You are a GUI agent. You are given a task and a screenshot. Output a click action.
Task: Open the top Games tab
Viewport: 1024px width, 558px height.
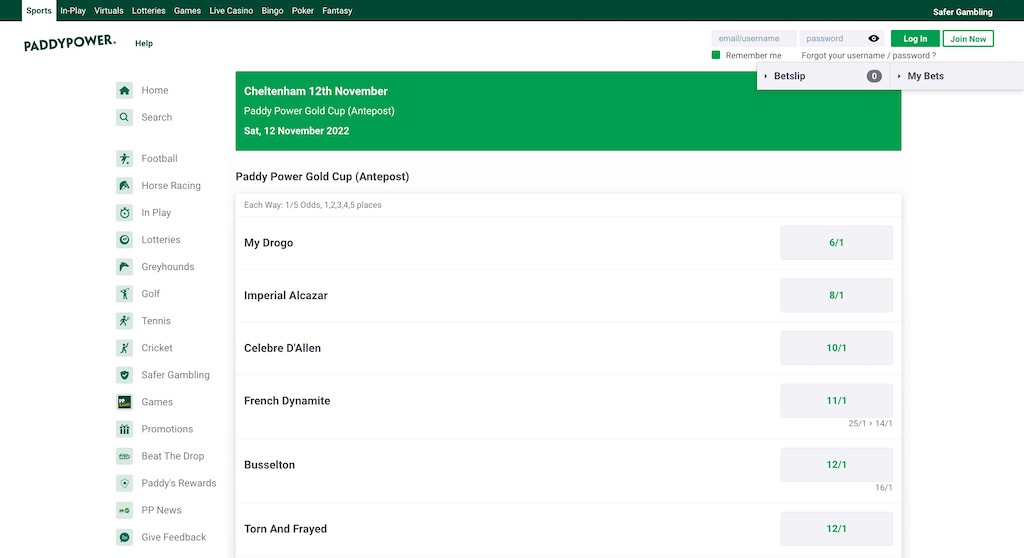tap(187, 10)
